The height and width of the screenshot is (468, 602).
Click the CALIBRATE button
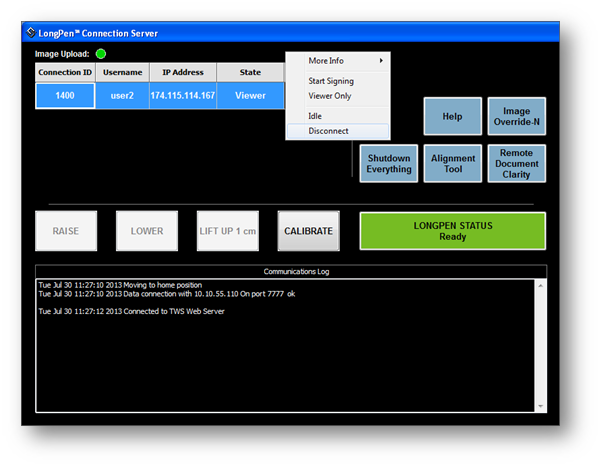point(309,231)
